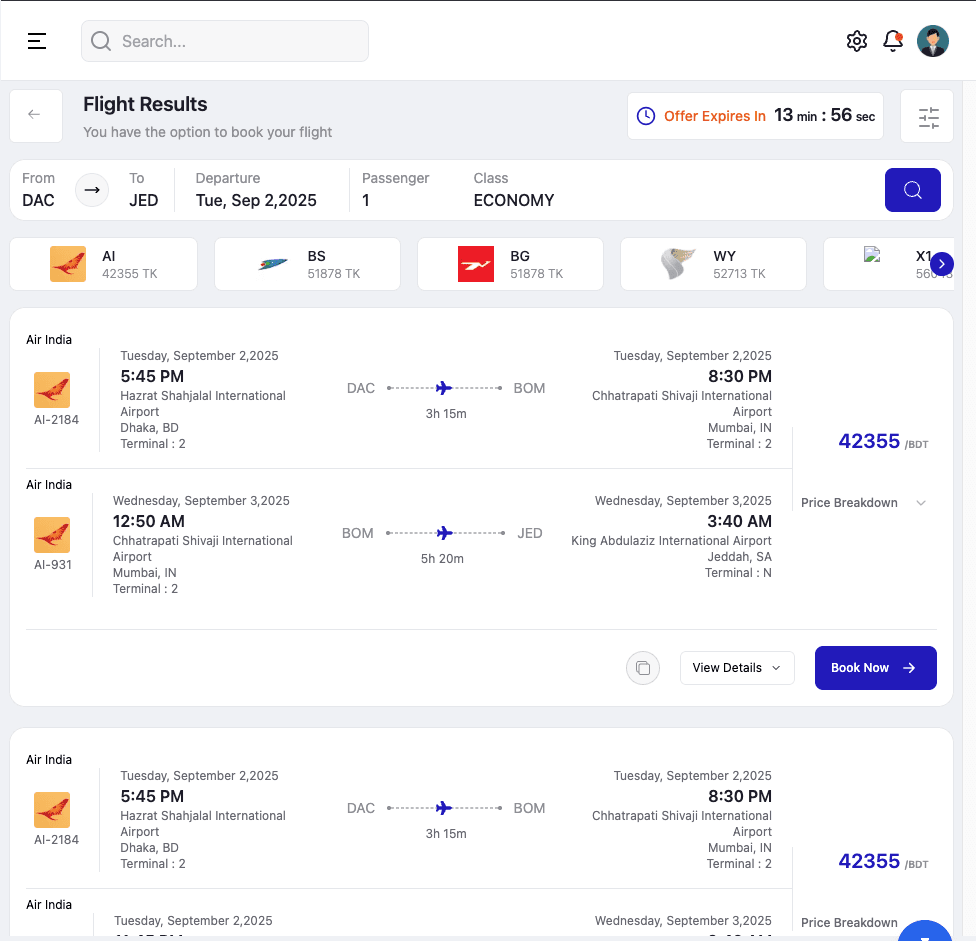Click the Air India logo on AI tab
This screenshot has width=976, height=941.
[68, 264]
